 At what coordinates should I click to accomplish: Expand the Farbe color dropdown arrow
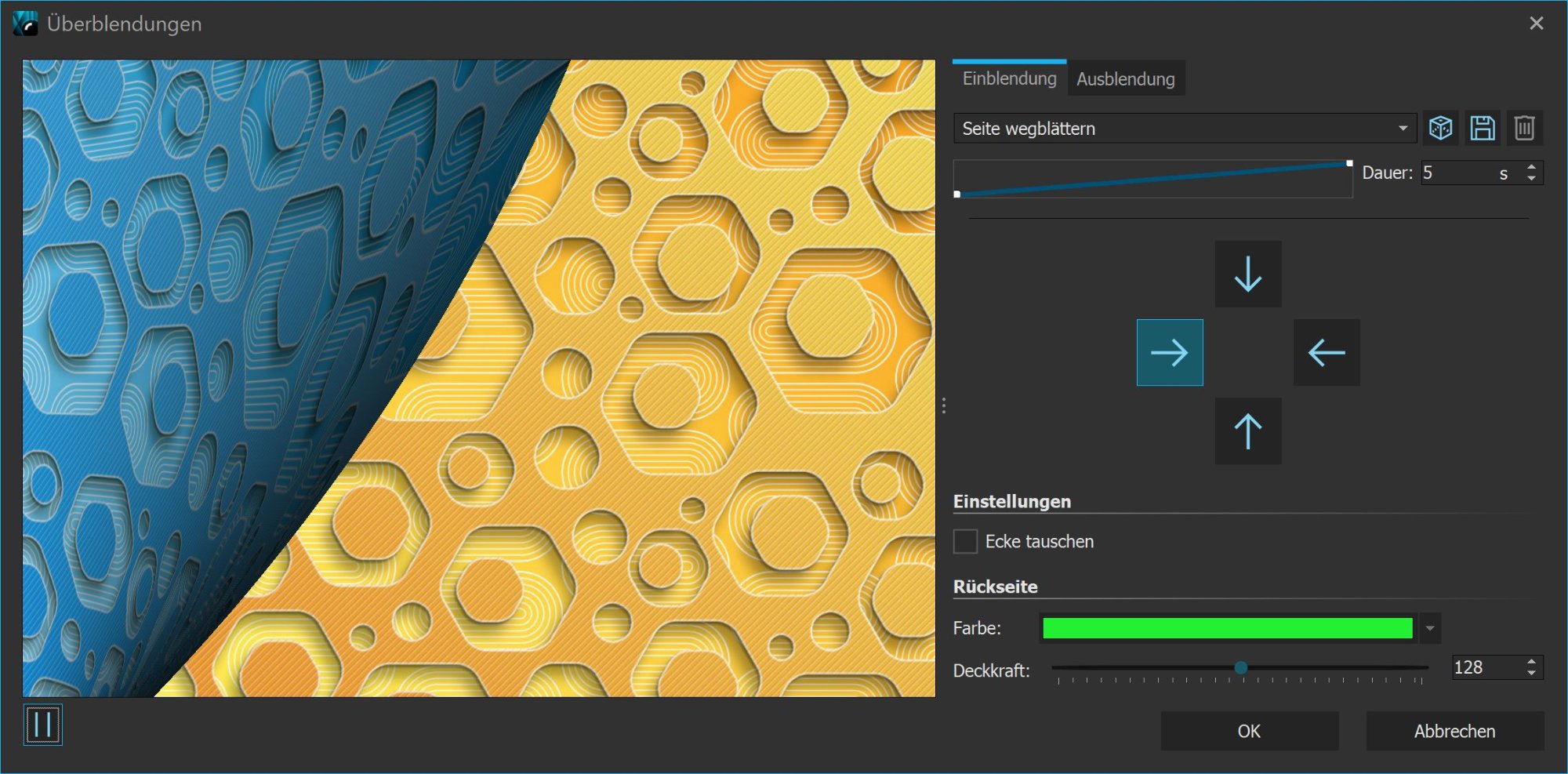1430,628
